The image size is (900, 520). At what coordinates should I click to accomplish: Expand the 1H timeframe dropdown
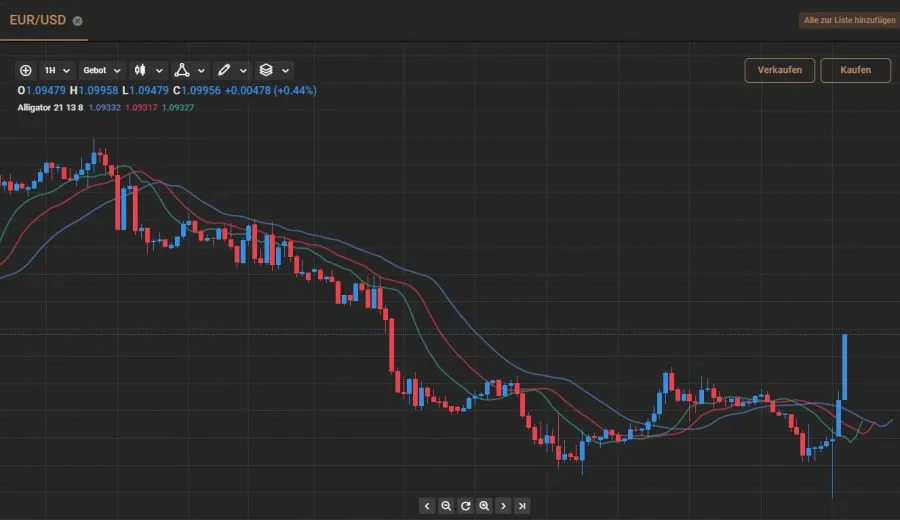(x=57, y=70)
